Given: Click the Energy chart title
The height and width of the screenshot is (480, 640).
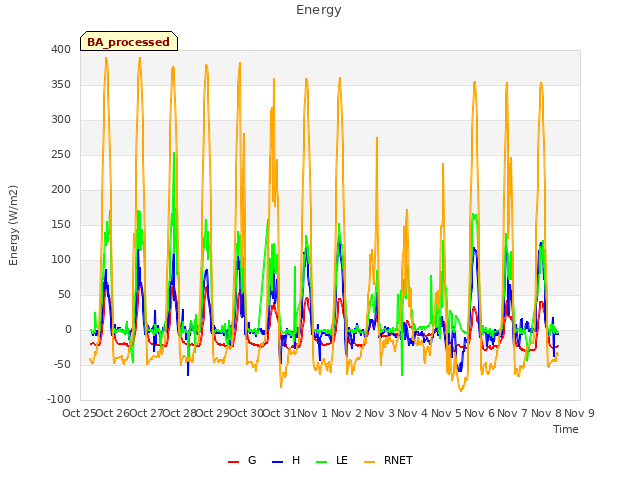Looking at the screenshot, I should (319, 10).
